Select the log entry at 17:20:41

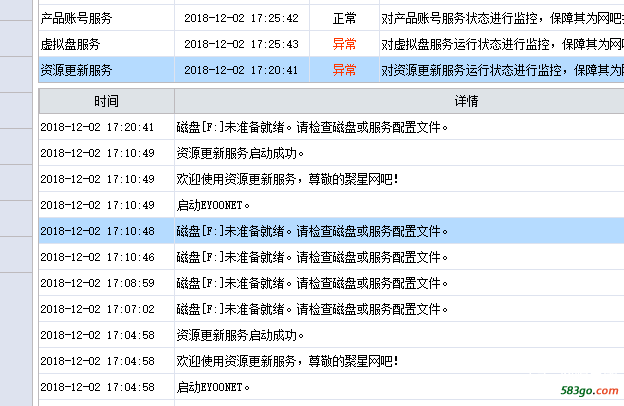[x=310, y=128]
